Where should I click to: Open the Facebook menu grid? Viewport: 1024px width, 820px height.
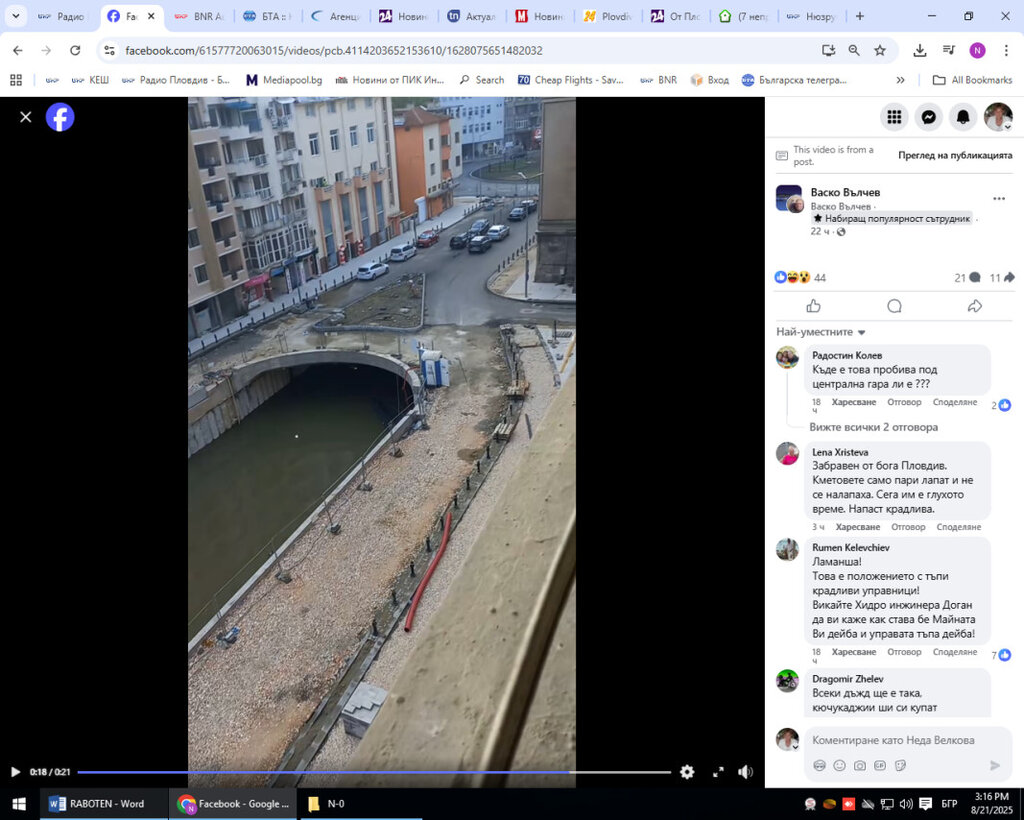coord(894,117)
